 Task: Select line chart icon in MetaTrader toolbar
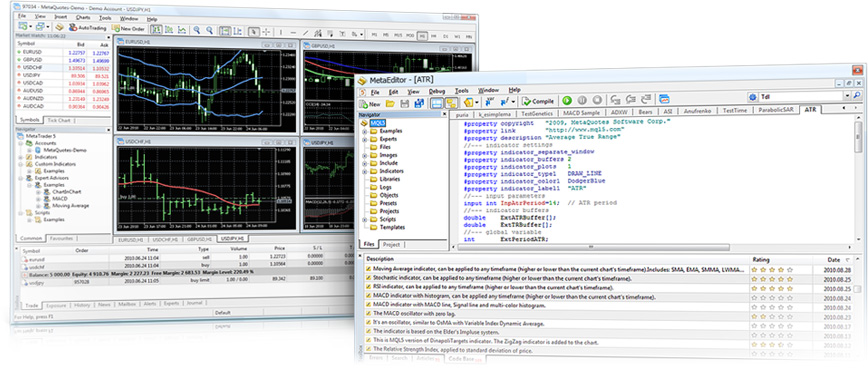point(182,30)
